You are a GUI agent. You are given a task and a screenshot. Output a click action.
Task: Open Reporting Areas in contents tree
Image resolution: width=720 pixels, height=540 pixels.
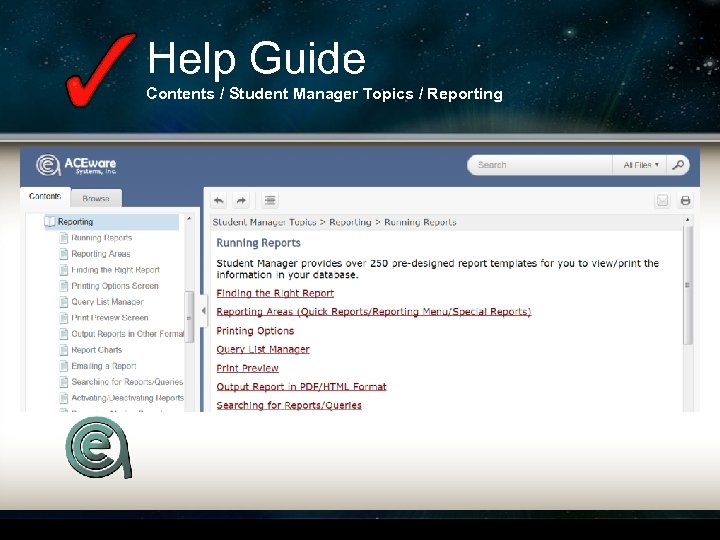(101, 254)
